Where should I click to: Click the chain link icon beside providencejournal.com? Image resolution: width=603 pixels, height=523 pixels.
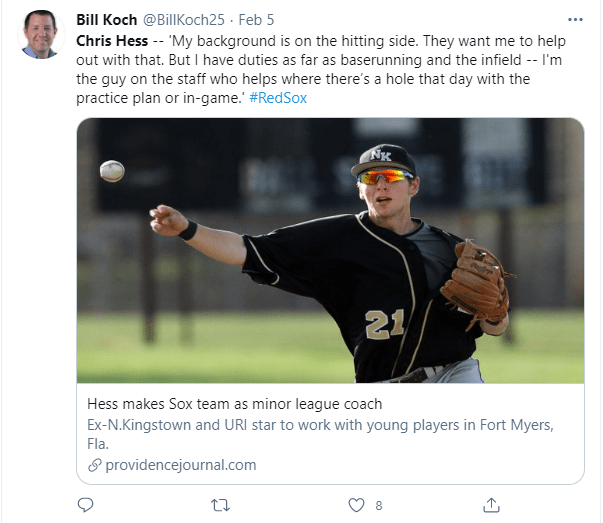tap(95, 465)
